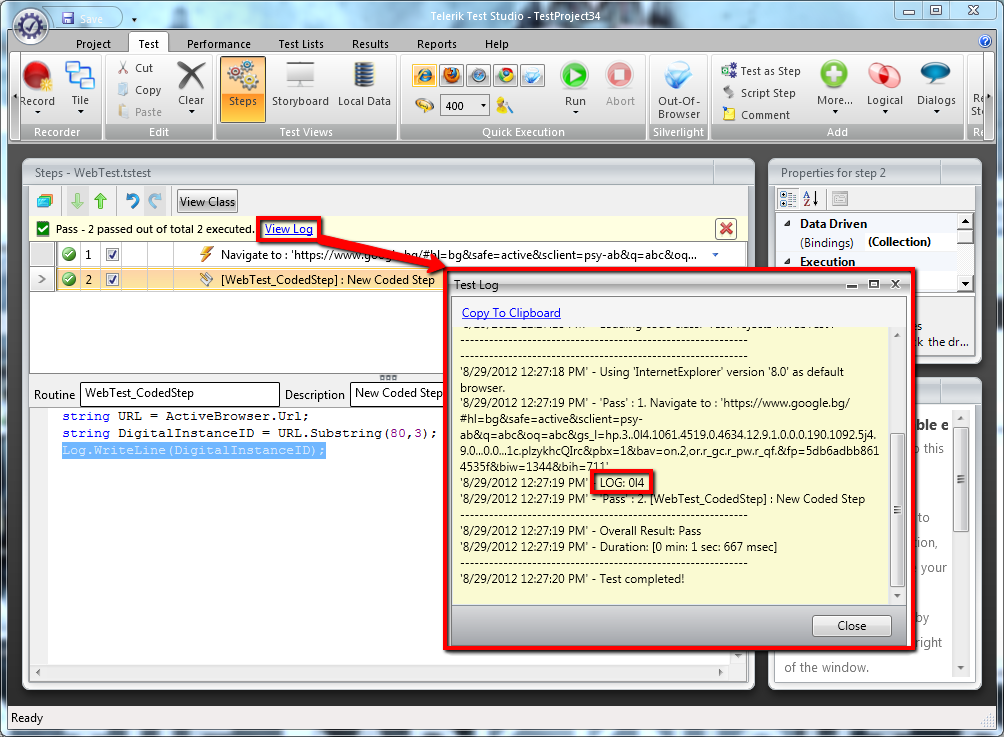Select Safari for quick execution
1004x737 pixels.
[x=478, y=76]
